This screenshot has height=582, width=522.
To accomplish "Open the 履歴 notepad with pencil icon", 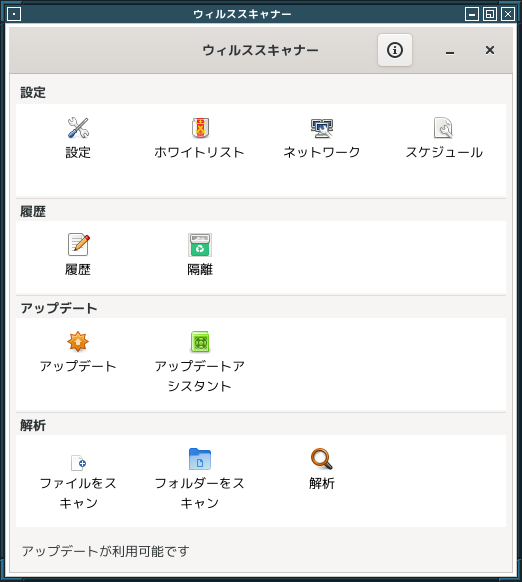I will pyautogui.click(x=78, y=245).
